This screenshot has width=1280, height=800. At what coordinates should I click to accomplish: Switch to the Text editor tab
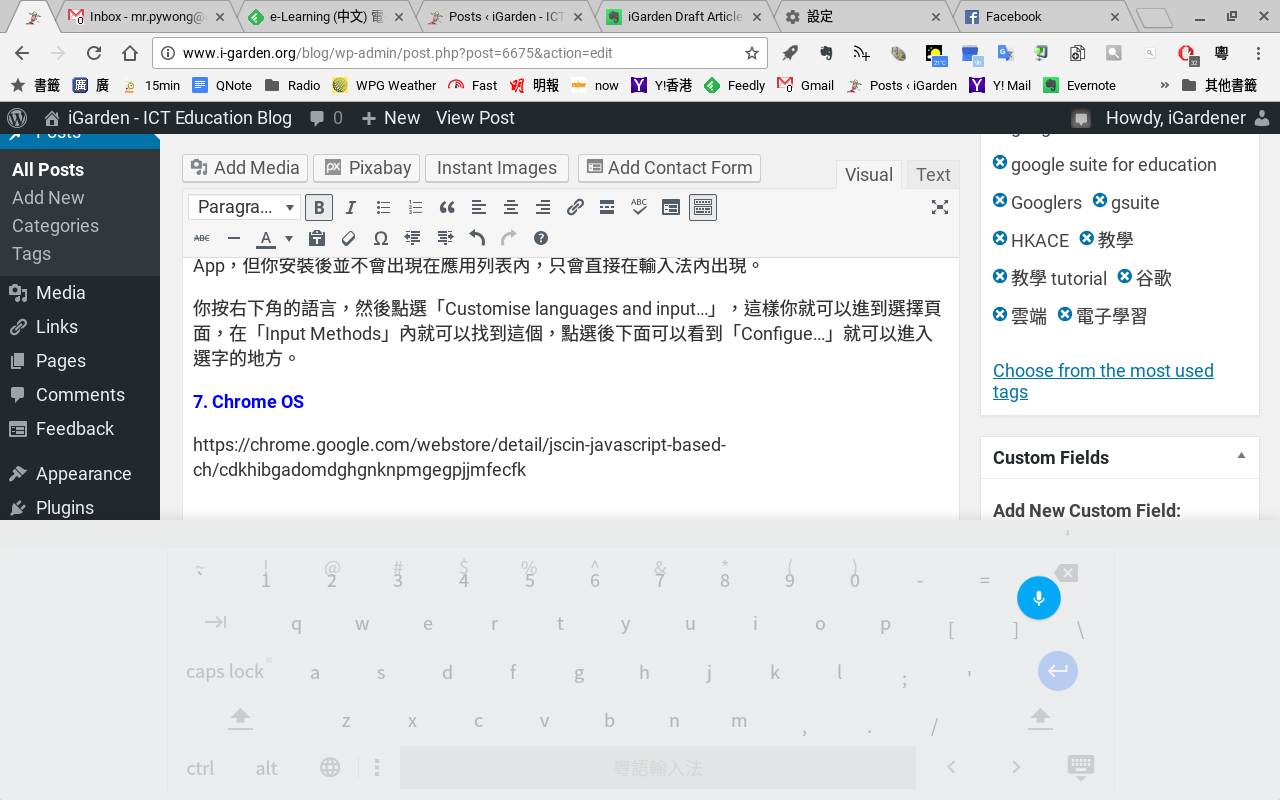coord(932,174)
